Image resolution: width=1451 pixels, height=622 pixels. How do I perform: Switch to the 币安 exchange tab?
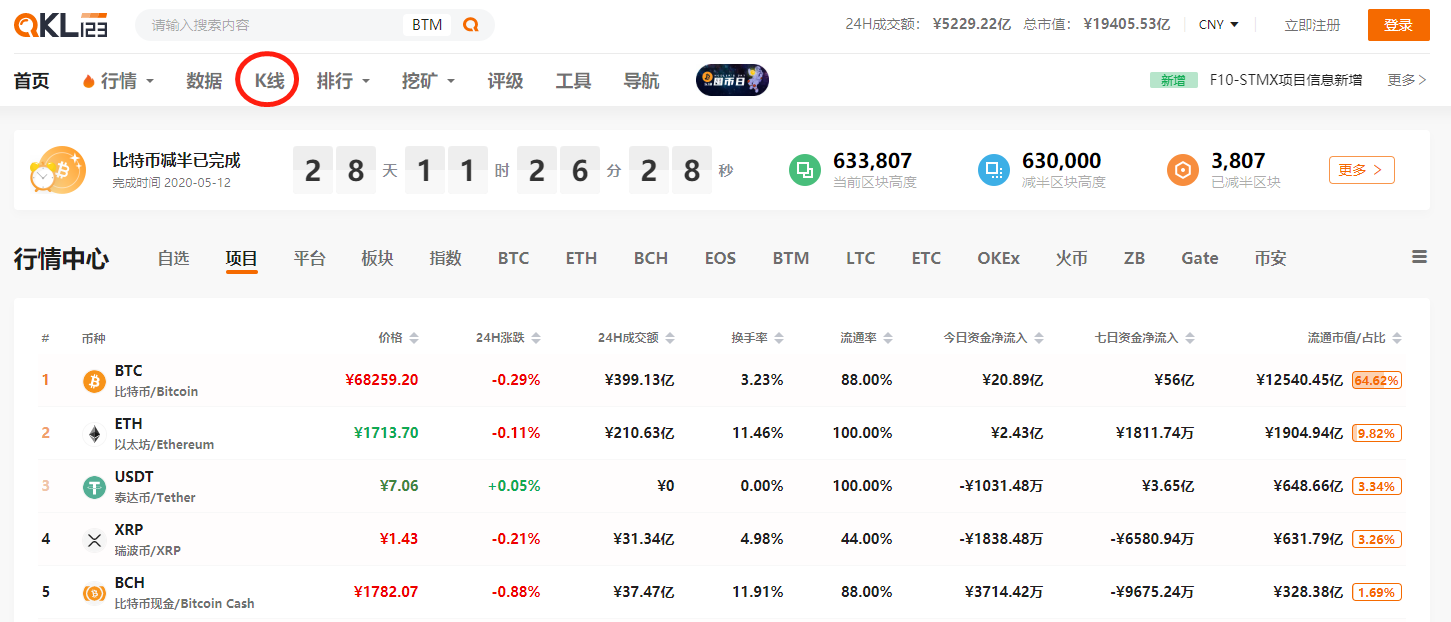coord(1271,258)
